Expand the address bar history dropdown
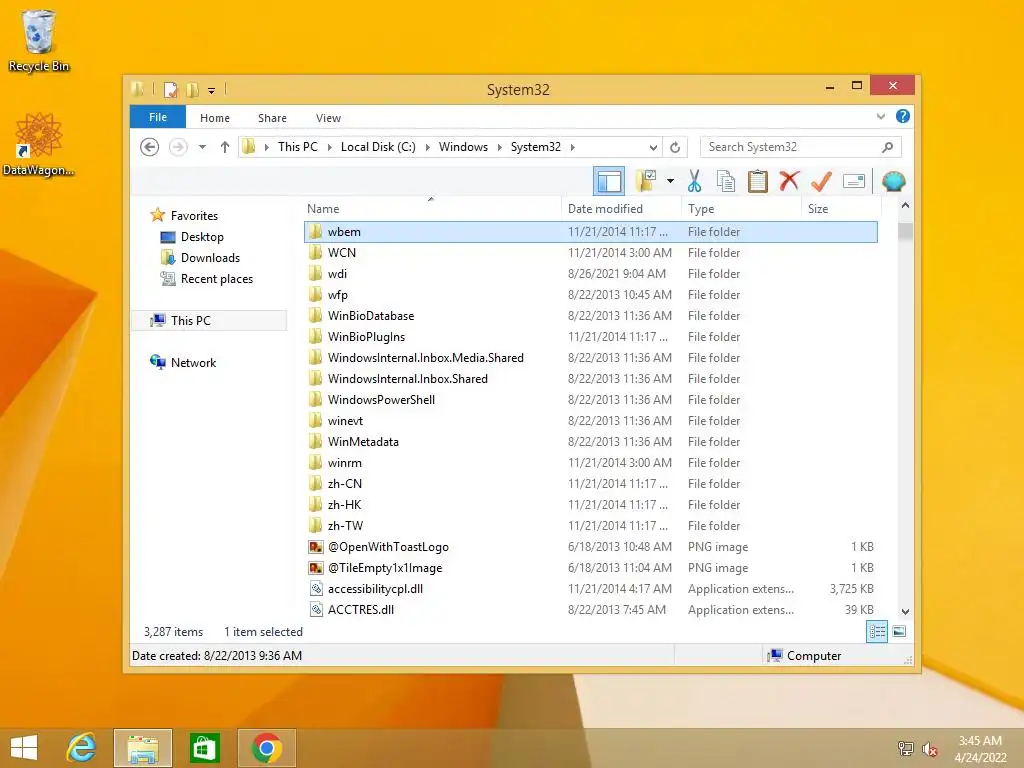The height and width of the screenshot is (768, 1024). pyautogui.click(x=653, y=147)
